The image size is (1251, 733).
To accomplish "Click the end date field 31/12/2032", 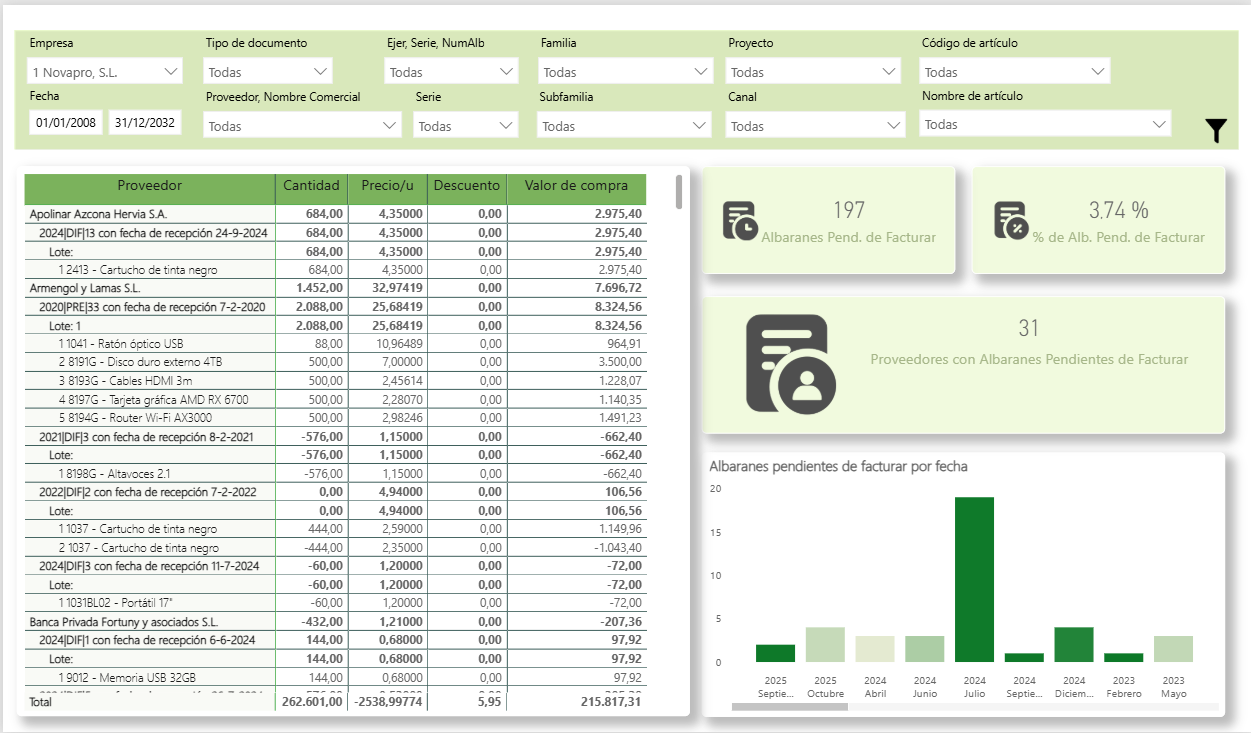I will [145, 123].
